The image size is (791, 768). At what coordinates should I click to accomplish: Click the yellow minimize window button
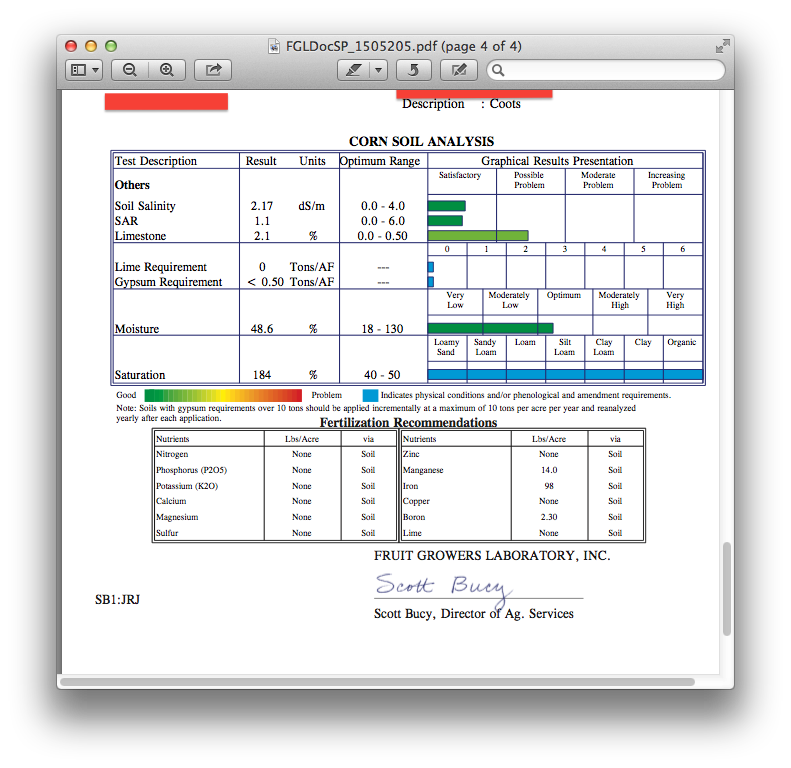tap(91, 46)
